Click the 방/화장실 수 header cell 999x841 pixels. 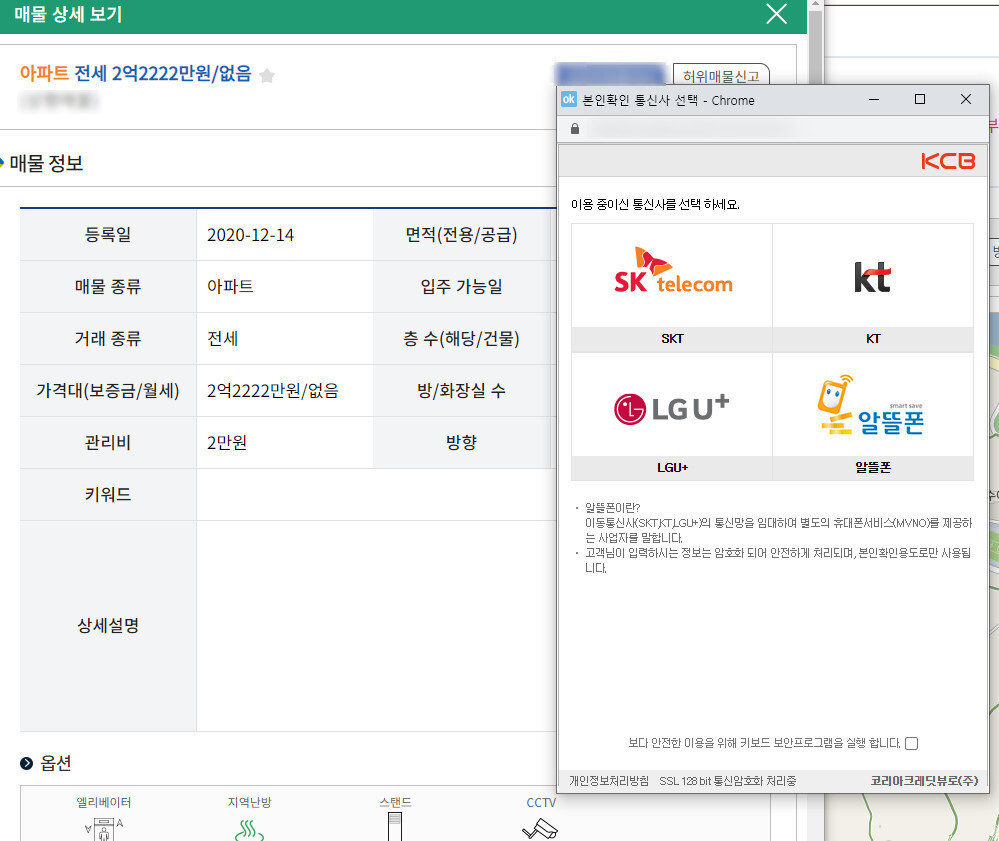click(461, 391)
